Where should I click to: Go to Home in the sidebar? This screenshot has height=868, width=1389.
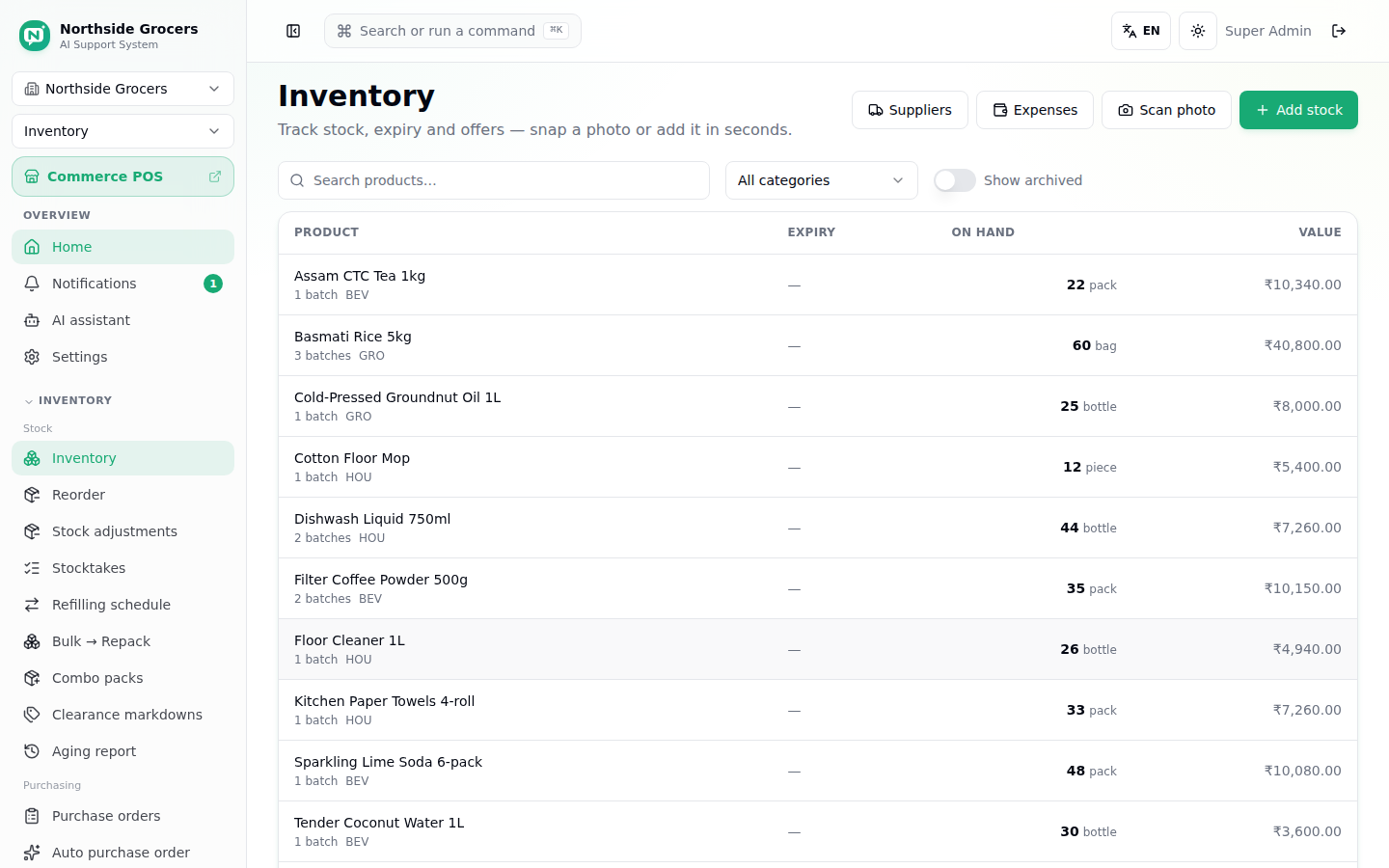[x=123, y=247]
